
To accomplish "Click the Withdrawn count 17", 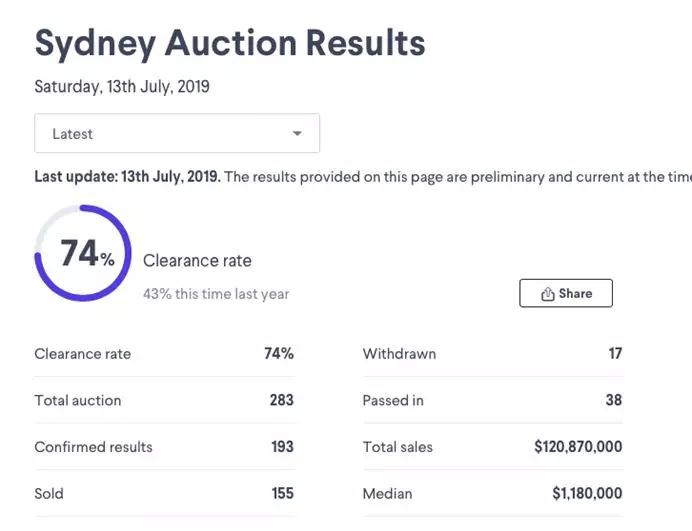I will 614,354.
